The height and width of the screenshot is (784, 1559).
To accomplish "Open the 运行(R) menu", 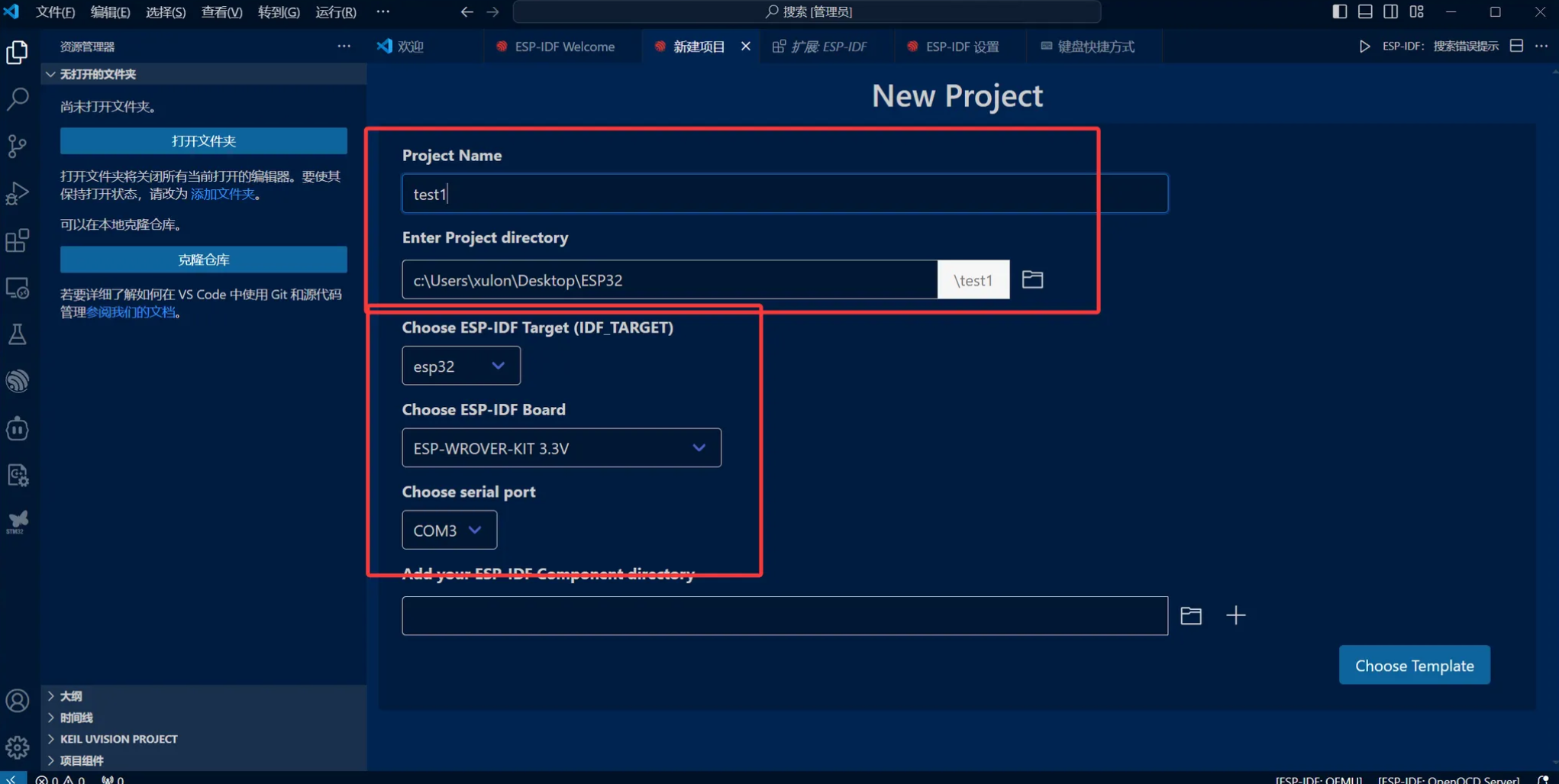I will coord(336,11).
